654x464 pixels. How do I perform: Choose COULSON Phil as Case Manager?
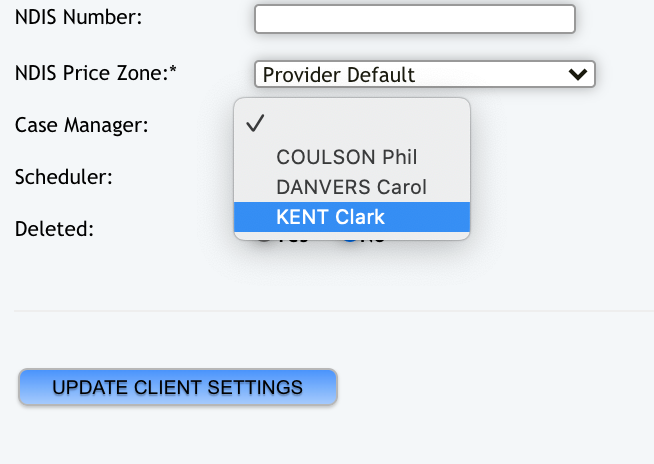(x=346, y=157)
